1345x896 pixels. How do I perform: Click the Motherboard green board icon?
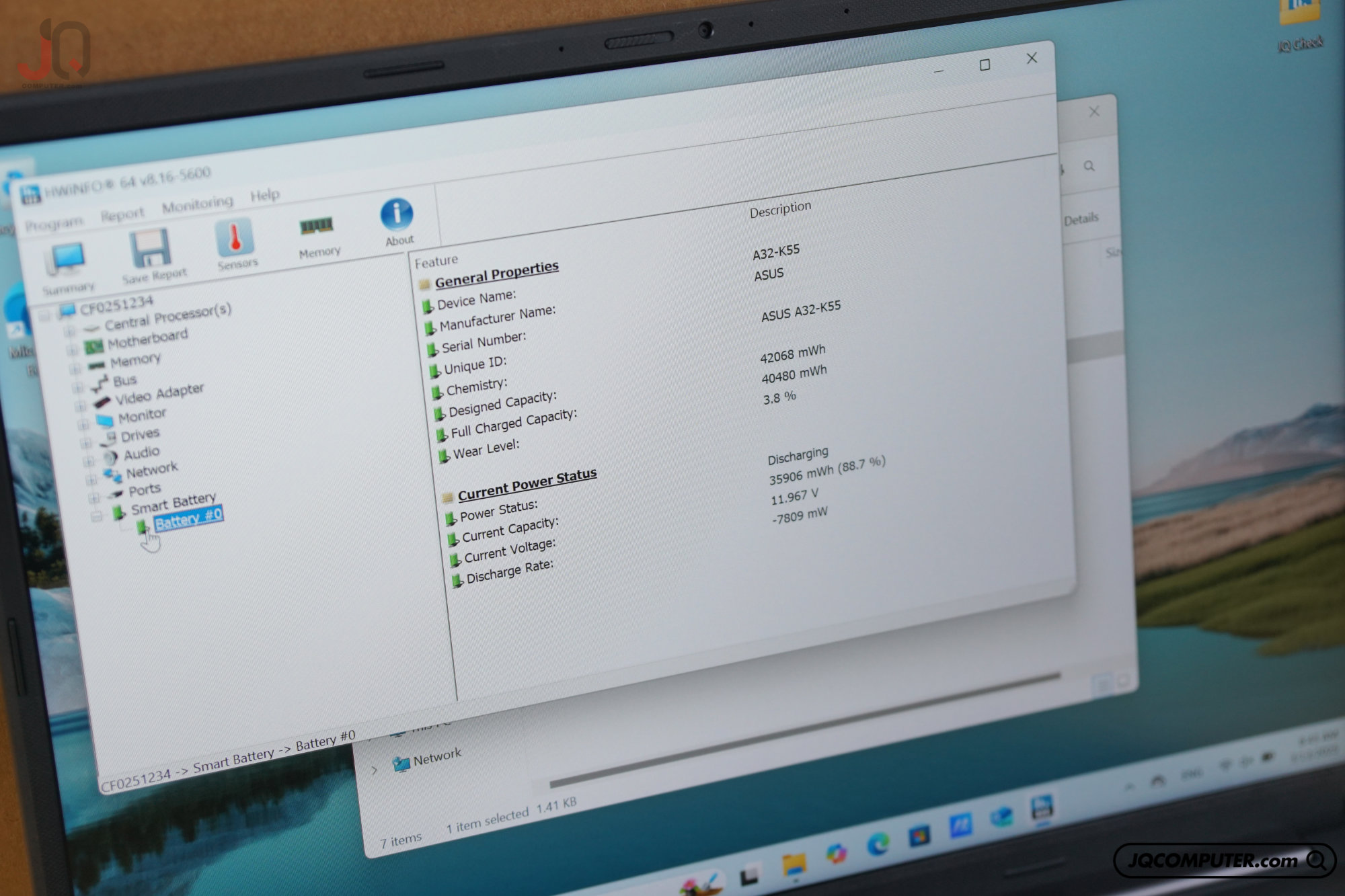93,347
